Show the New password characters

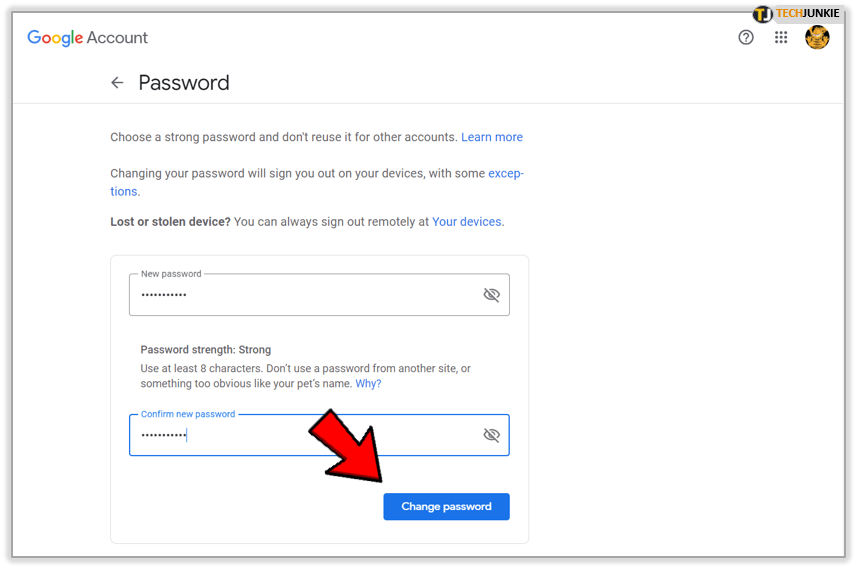click(491, 295)
